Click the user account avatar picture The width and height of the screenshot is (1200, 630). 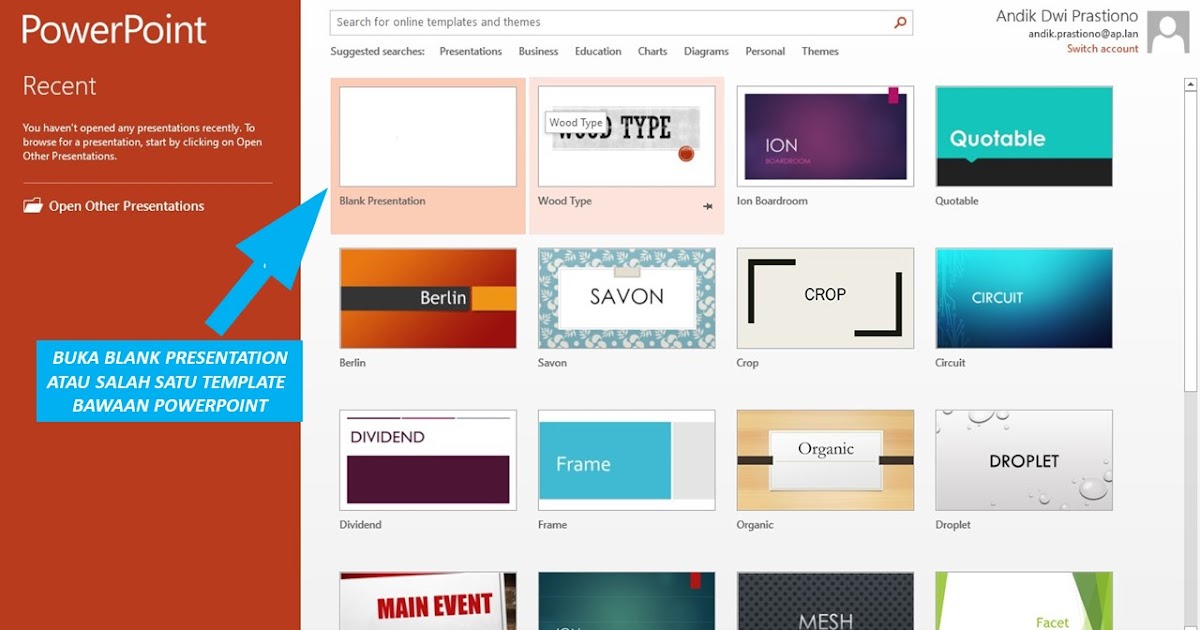pos(1168,32)
